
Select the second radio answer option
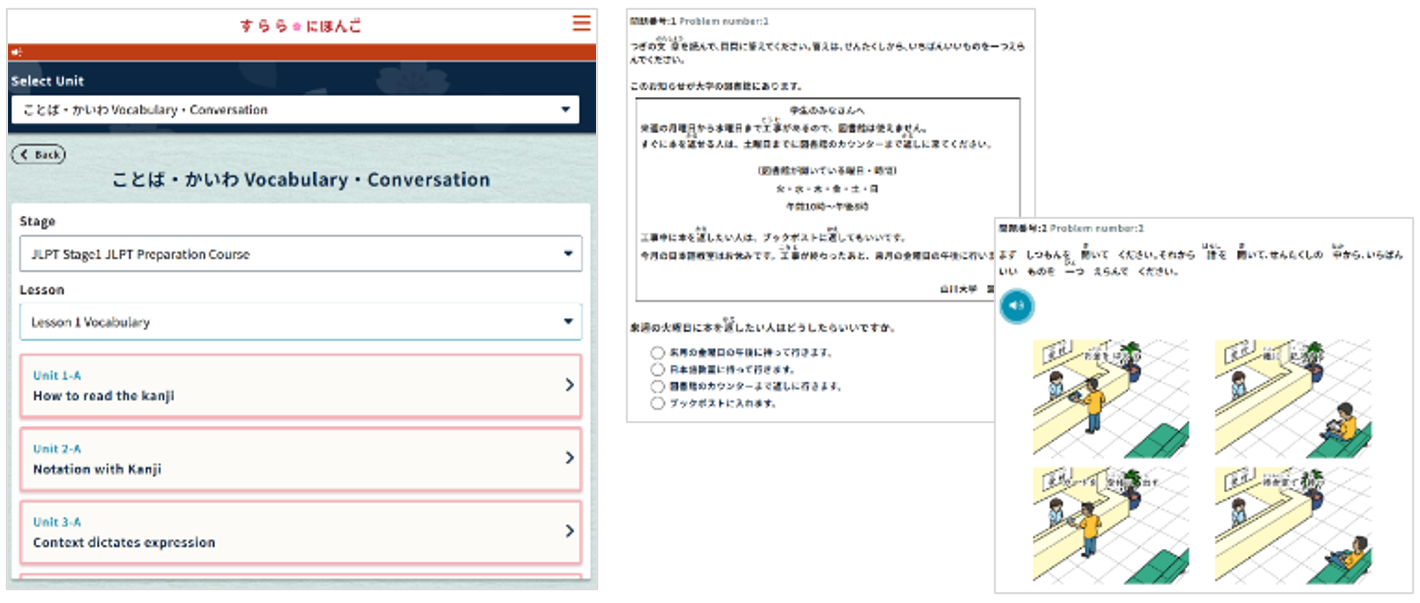click(657, 369)
